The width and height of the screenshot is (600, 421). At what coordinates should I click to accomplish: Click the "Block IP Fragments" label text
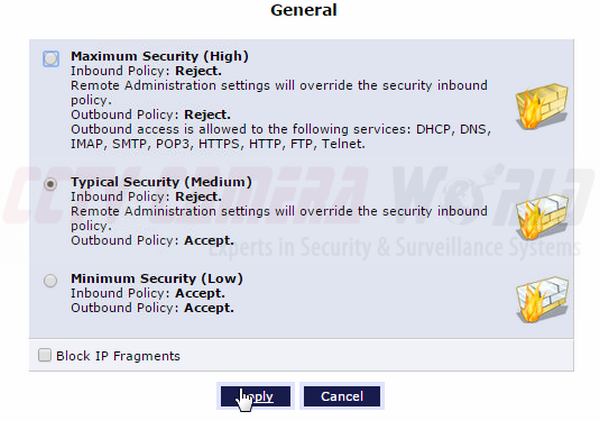[x=118, y=356]
